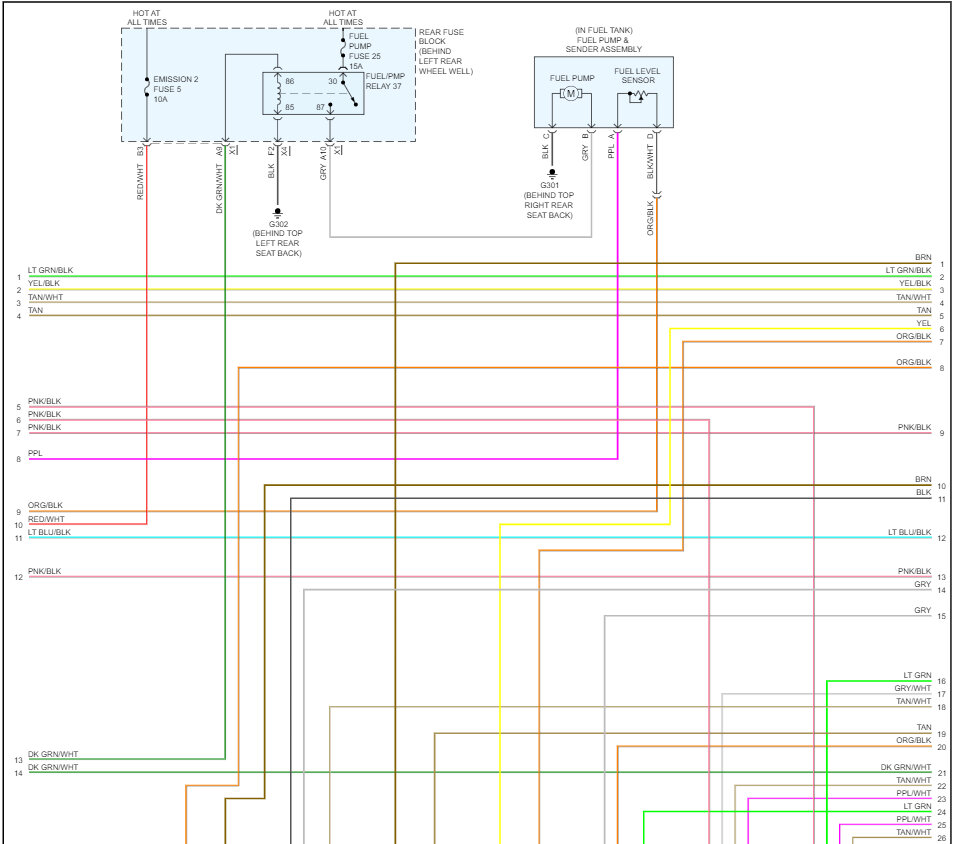Click relay terminal number 85
The image size is (957, 844).
[289, 107]
